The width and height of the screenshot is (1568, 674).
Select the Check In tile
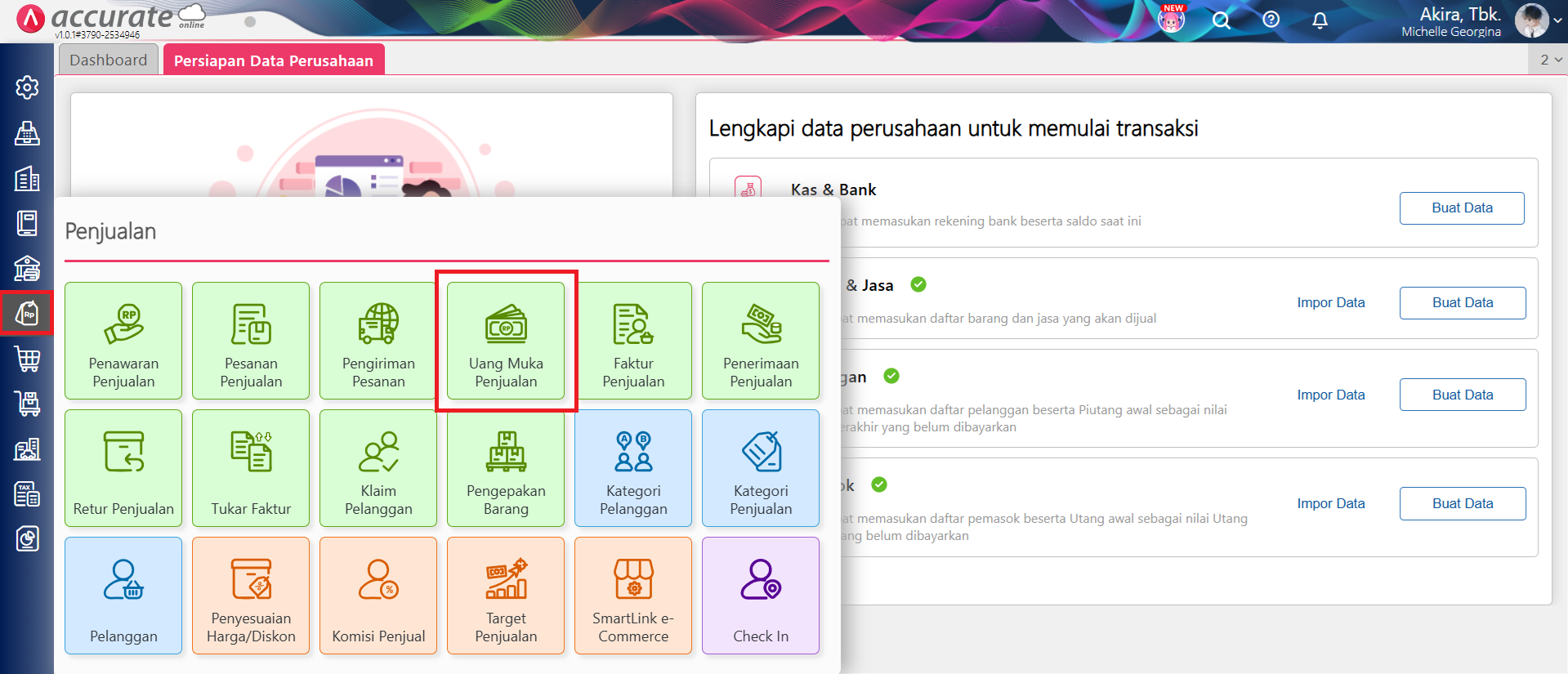point(761,596)
